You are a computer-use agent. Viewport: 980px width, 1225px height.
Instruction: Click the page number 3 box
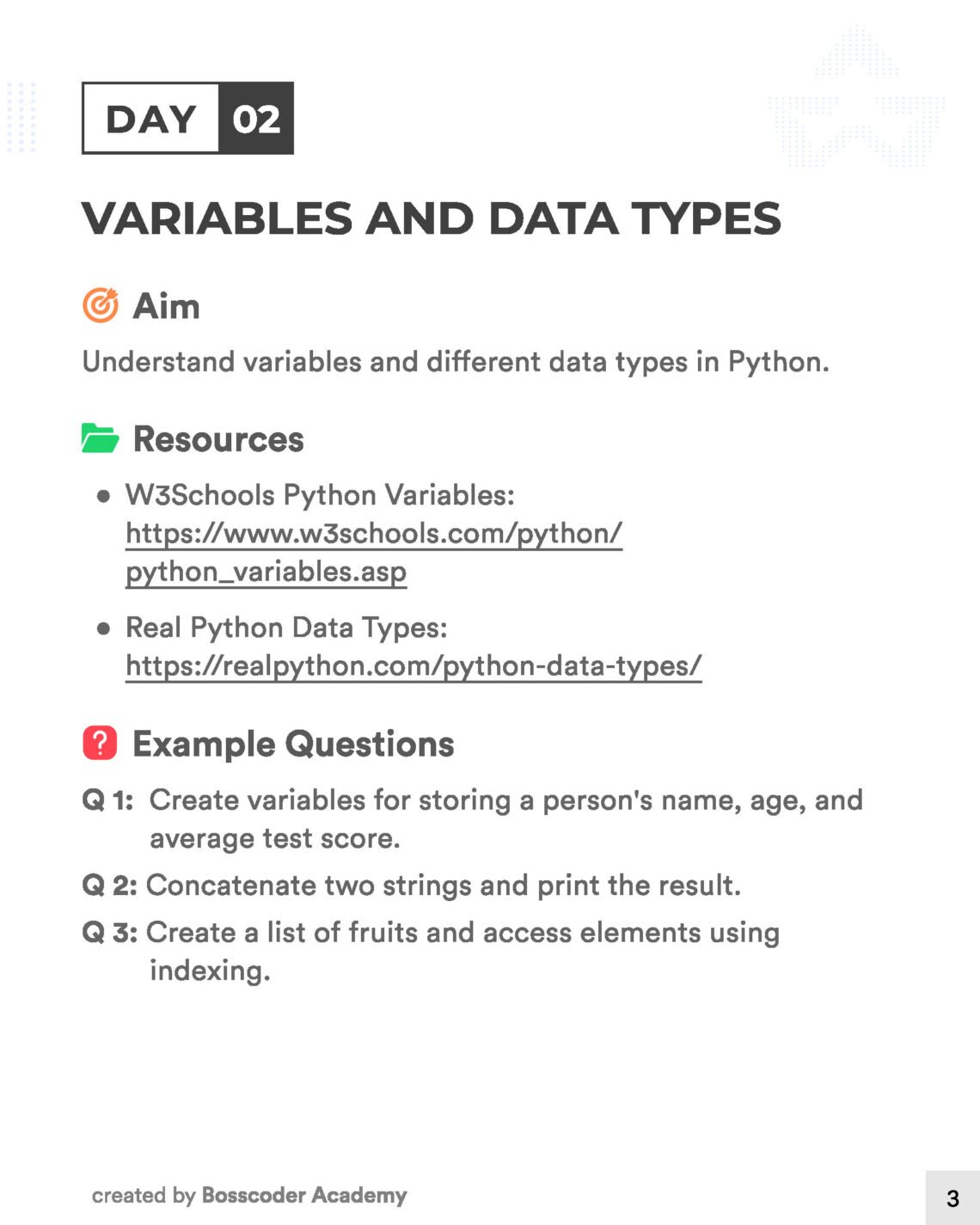952,1197
